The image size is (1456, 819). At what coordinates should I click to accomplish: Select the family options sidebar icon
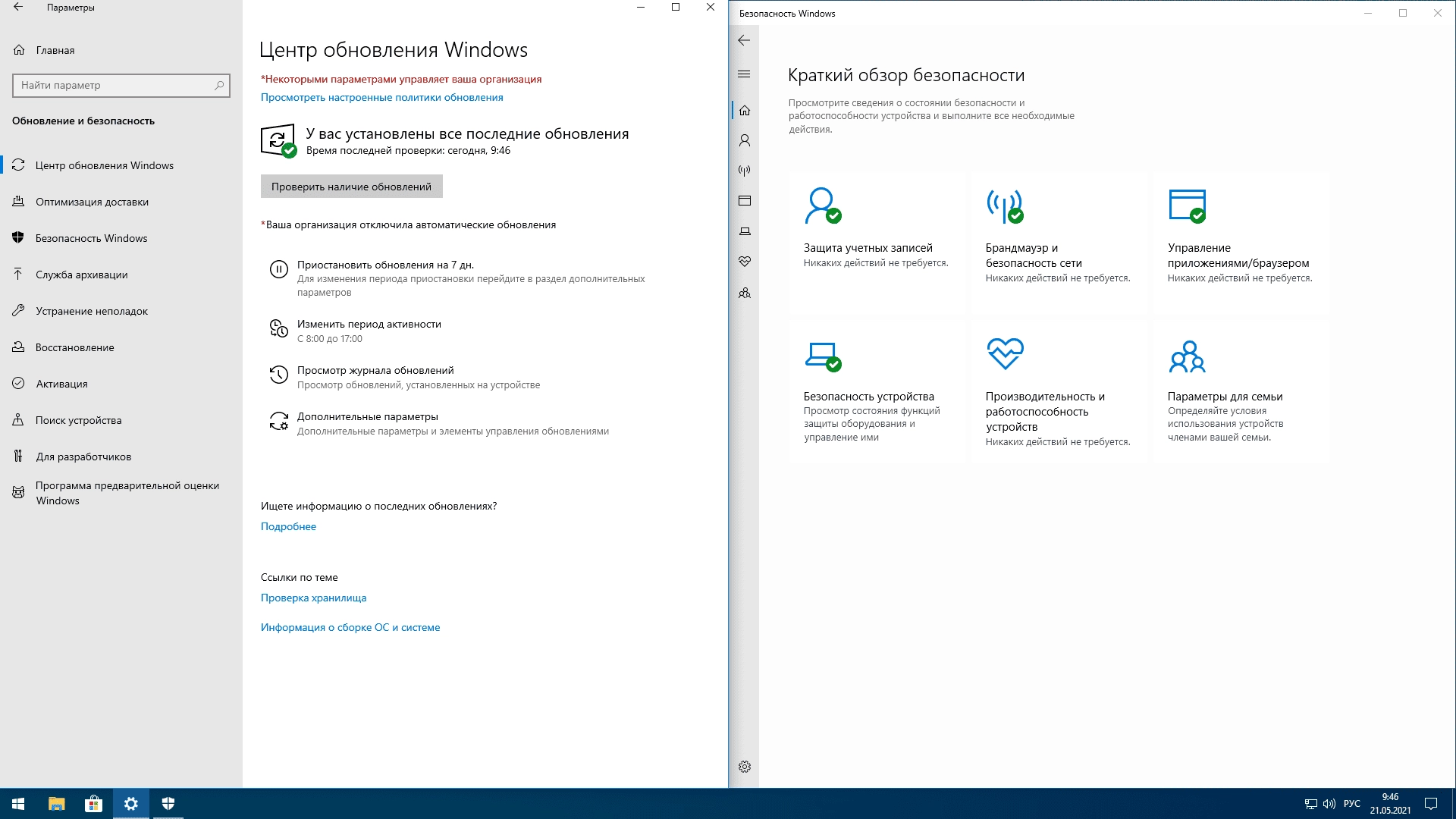pyautogui.click(x=745, y=293)
